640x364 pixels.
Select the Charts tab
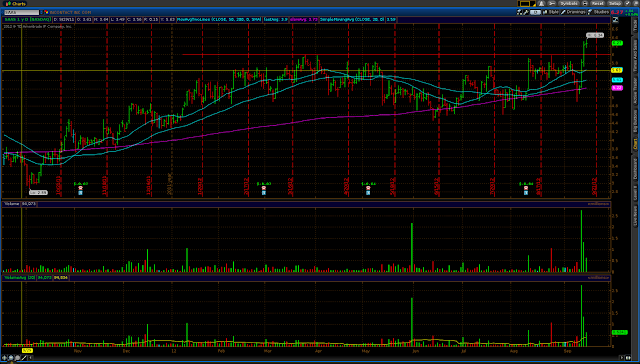point(16,3)
